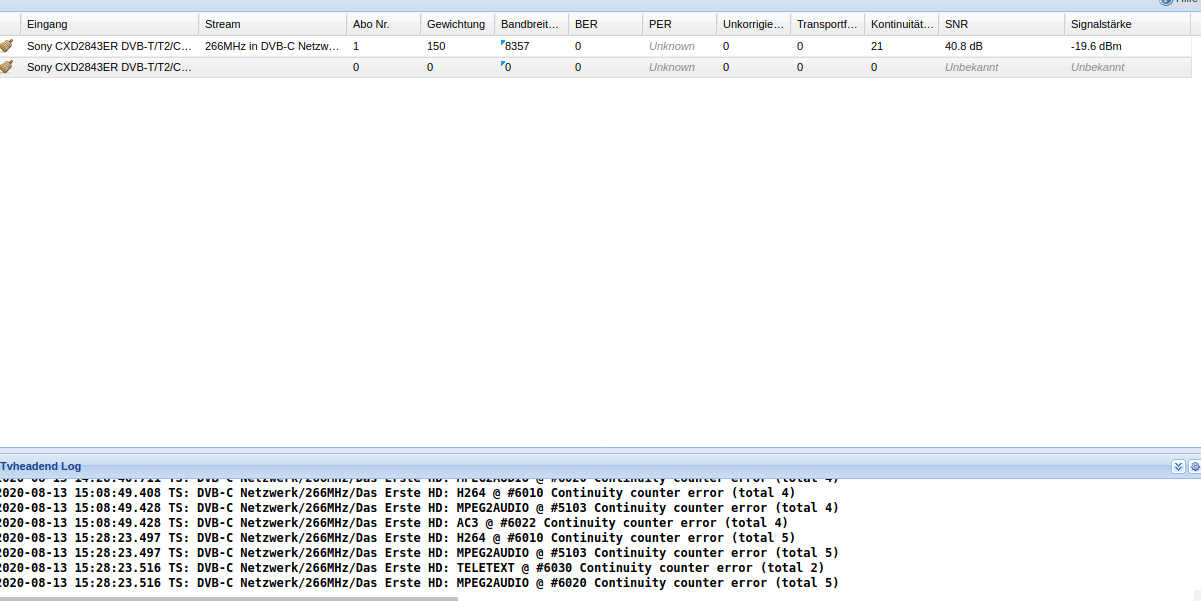Click log line TELETEXT @ #6030 total 2
Image resolution: width=1201 pixels, height=601 pixels.
411,568
